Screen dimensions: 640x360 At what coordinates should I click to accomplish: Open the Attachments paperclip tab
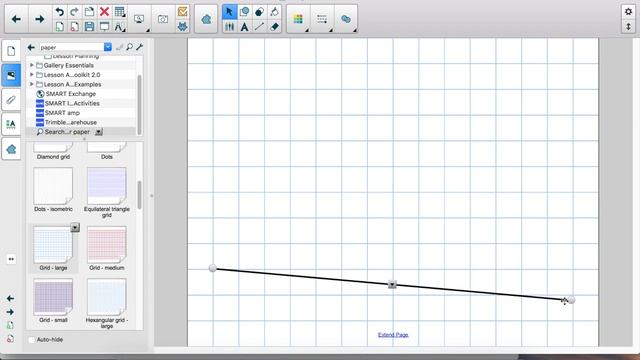click(x=11, y=100)
